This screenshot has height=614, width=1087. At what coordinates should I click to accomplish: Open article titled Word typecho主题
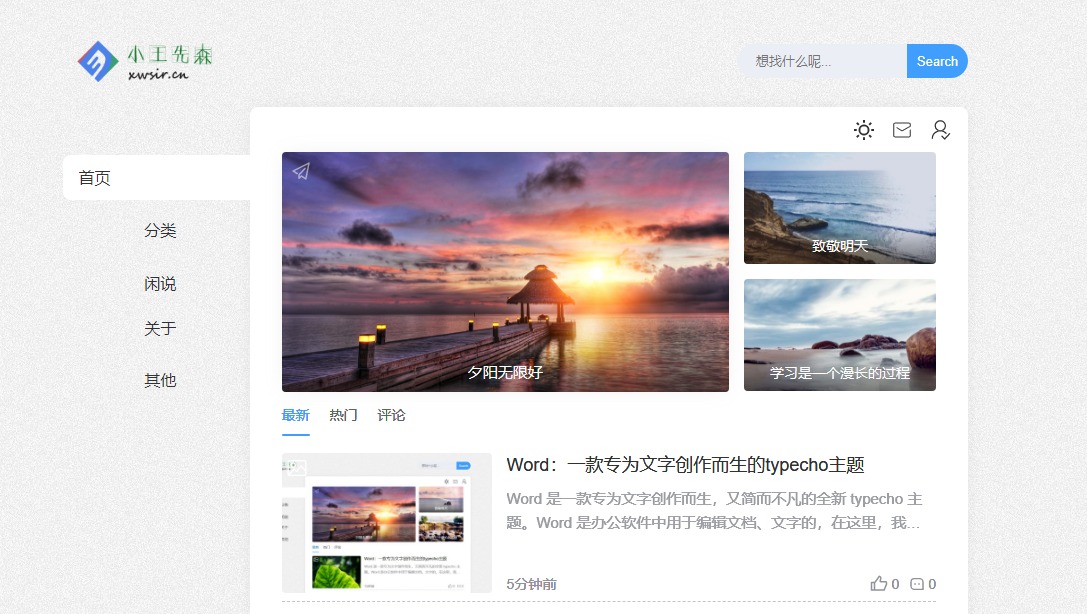pyautogui.click(x=685, y=465)
